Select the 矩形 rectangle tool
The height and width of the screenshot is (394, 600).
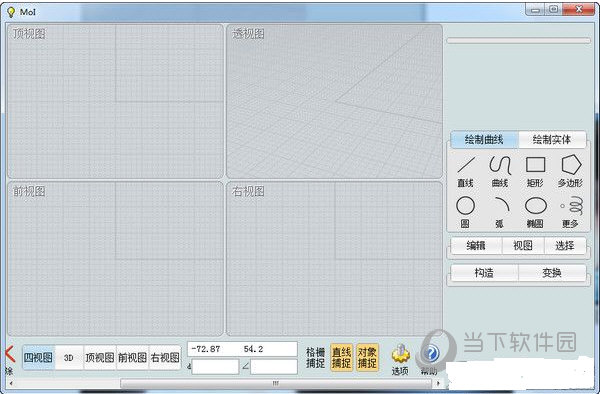pyautogui.click(x=535, y=171)
